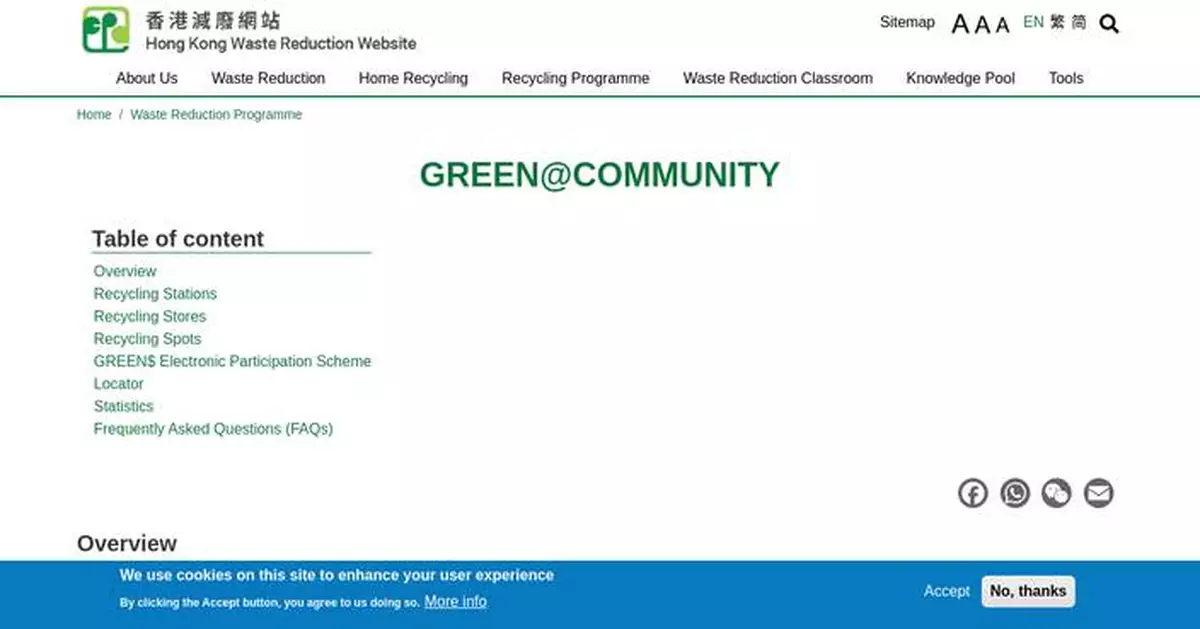
Task: Share the page via the Facebook icon
Action: 972,492
